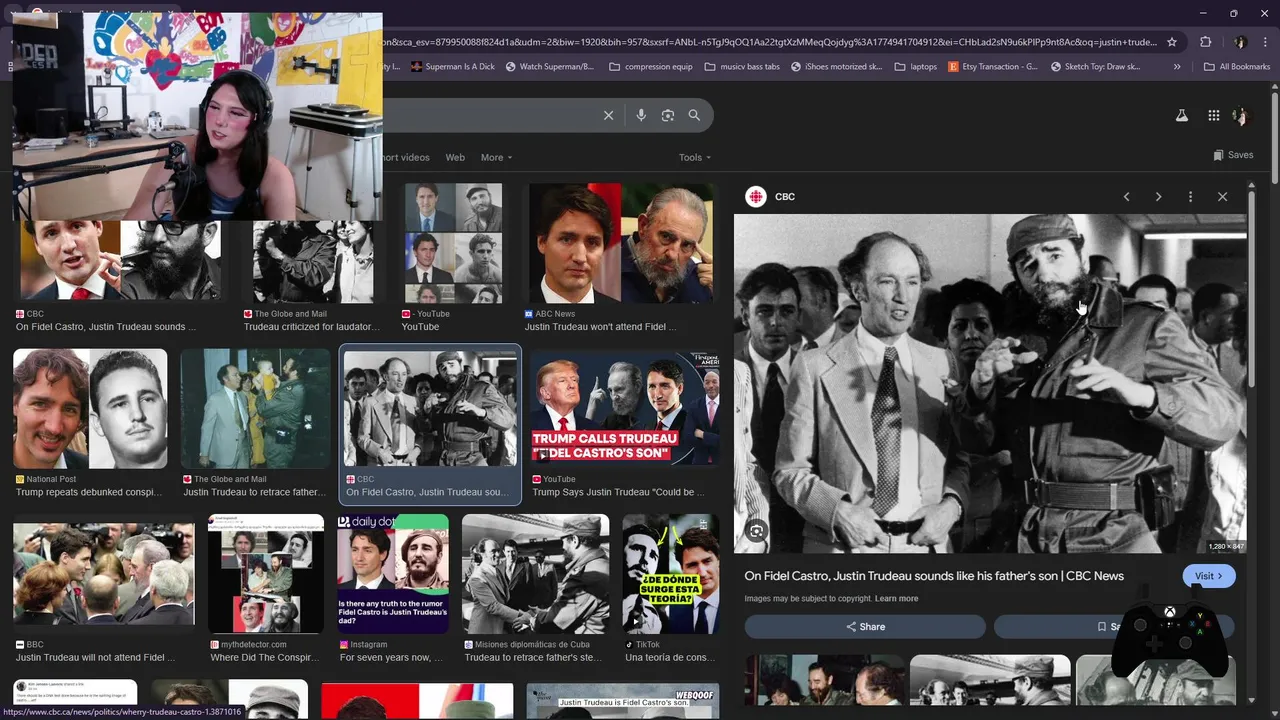Screen dimensions: 1280x720
Task: Submit search with magnifier icon
Action: click(x=694, y=115)
